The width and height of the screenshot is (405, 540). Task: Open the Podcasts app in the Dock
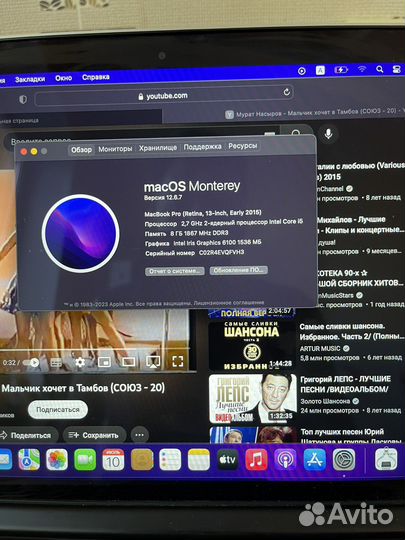(285, 460)
